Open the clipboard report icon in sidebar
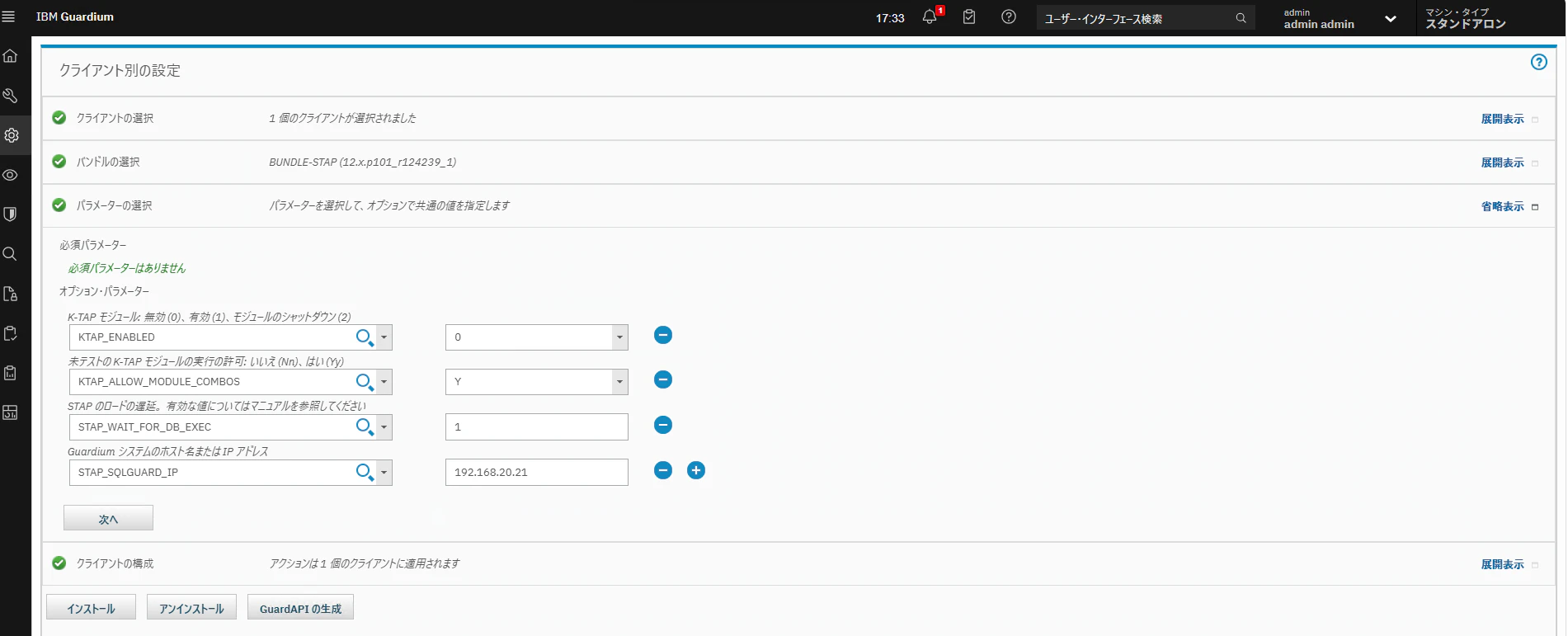This screenshot has width=1568, height=636. point(11,373)
